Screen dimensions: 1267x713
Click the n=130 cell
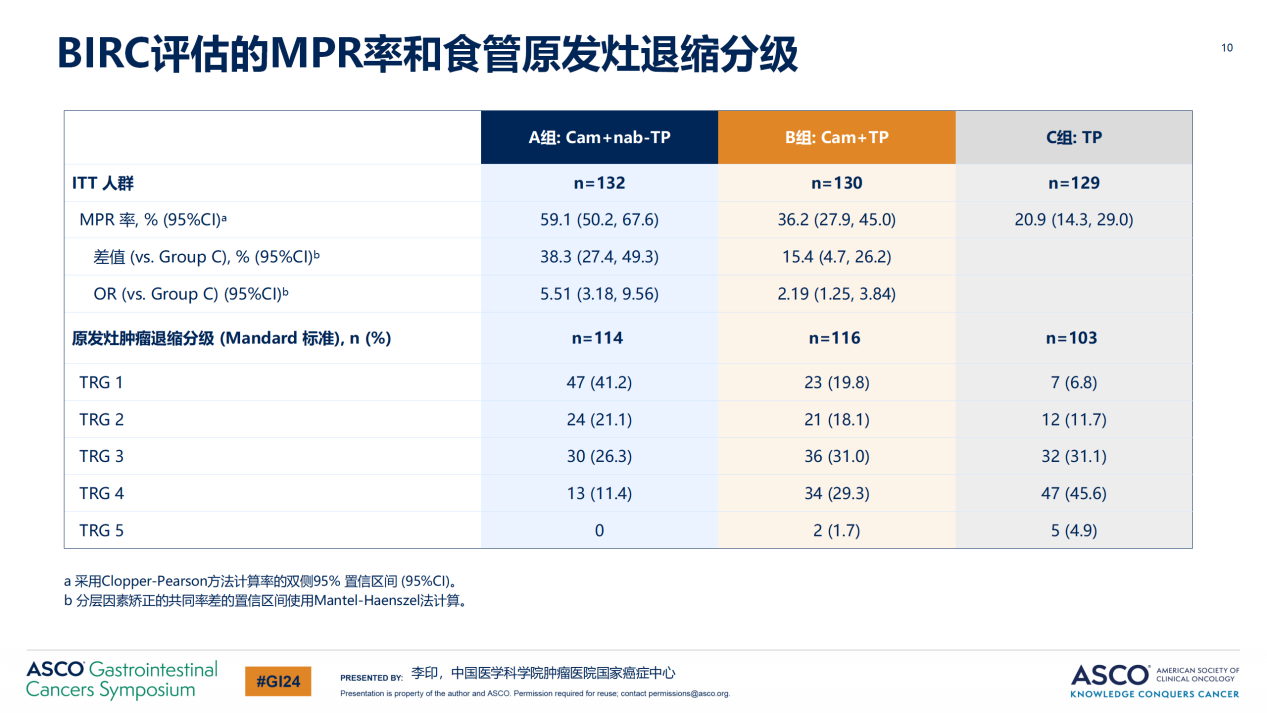836,183
